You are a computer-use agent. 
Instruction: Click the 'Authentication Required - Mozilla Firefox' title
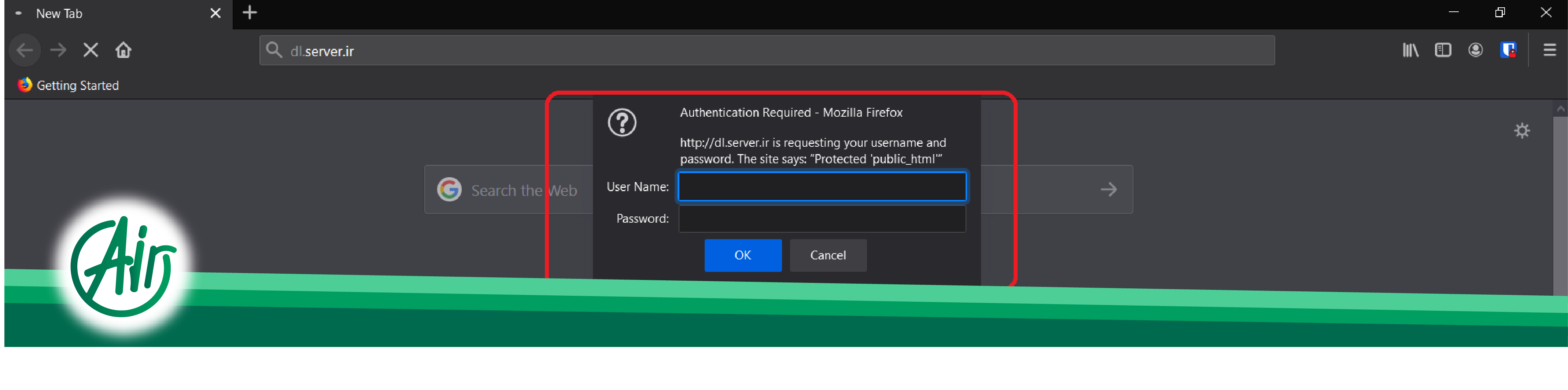(791, 113)
